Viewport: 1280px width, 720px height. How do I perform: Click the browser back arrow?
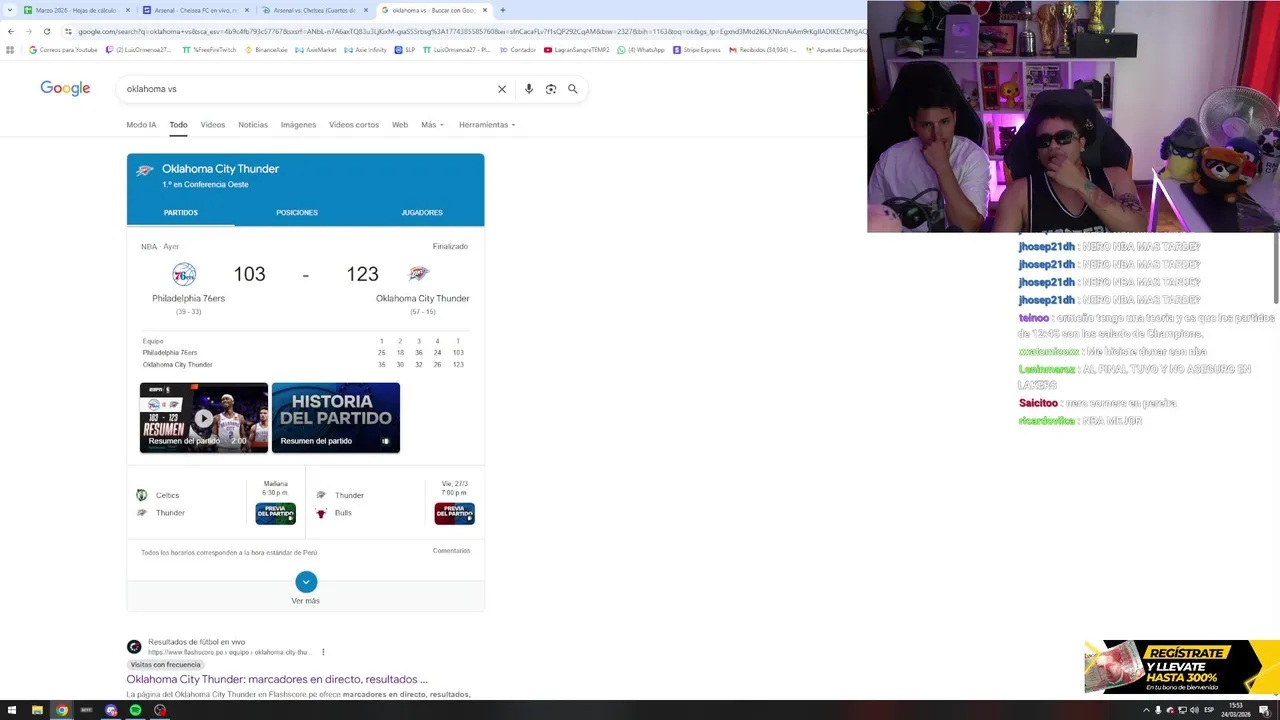pos(10,31)
